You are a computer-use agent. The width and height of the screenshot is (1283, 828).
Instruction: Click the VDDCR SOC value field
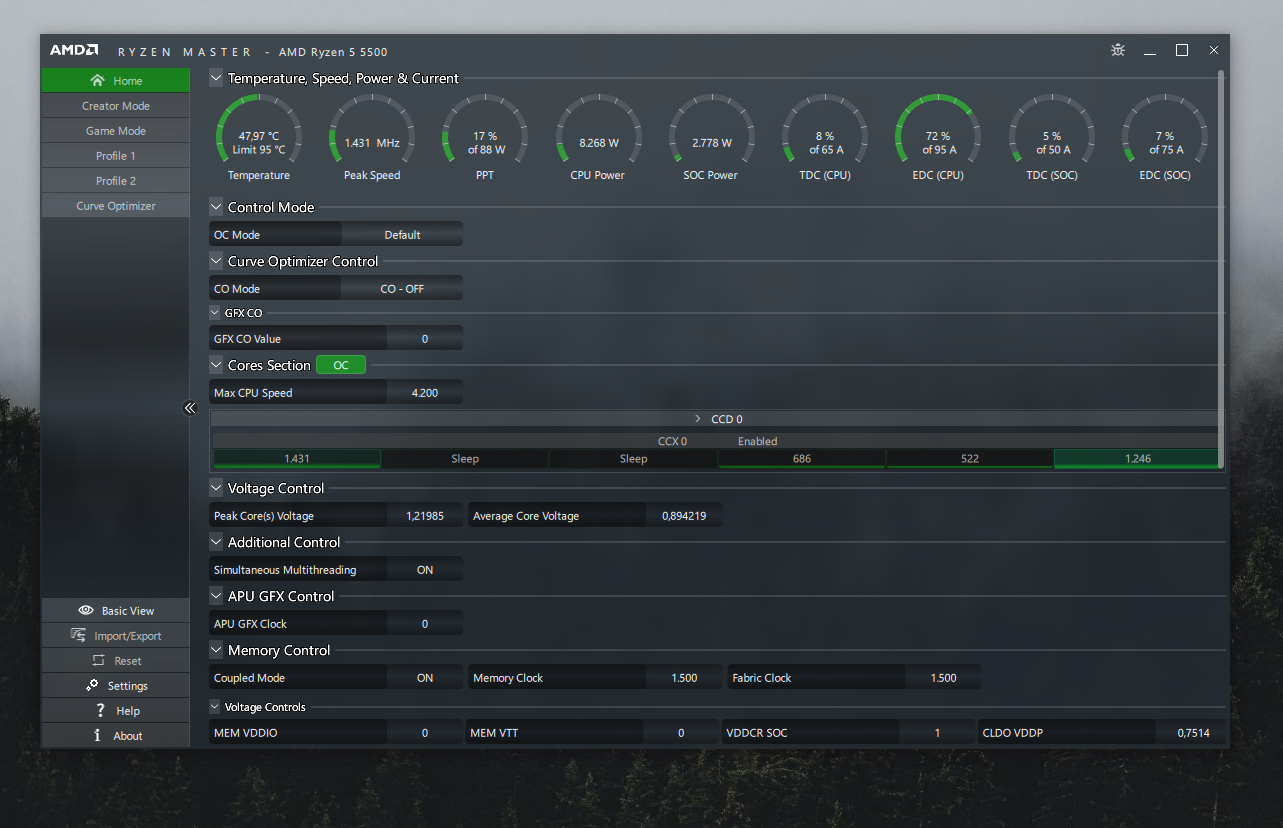pos(937,732)
